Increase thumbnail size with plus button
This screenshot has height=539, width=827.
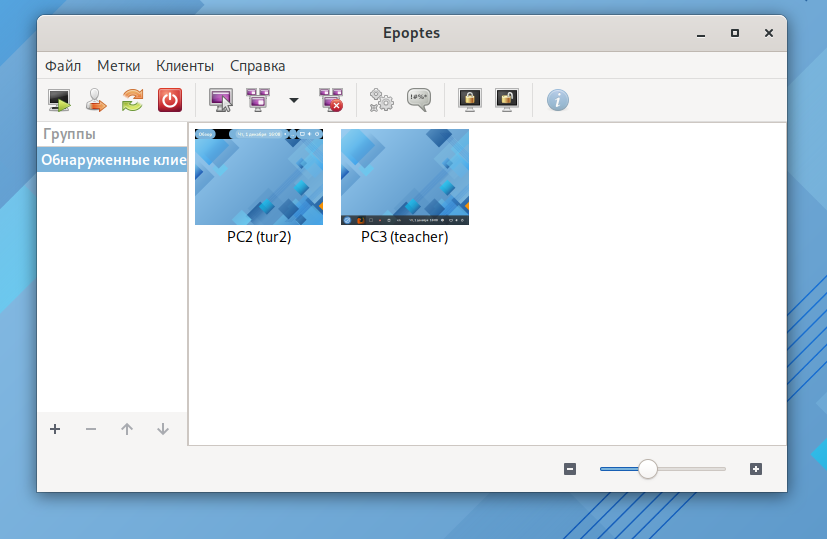[x=756, y=469]
